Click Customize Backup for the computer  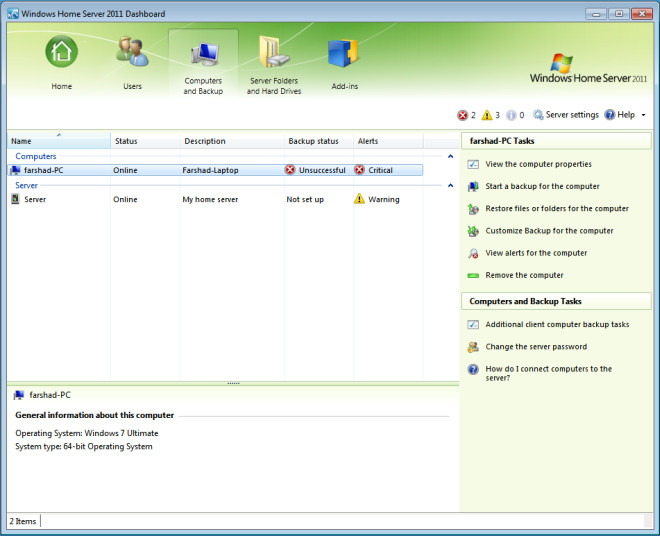click(549, 231)
